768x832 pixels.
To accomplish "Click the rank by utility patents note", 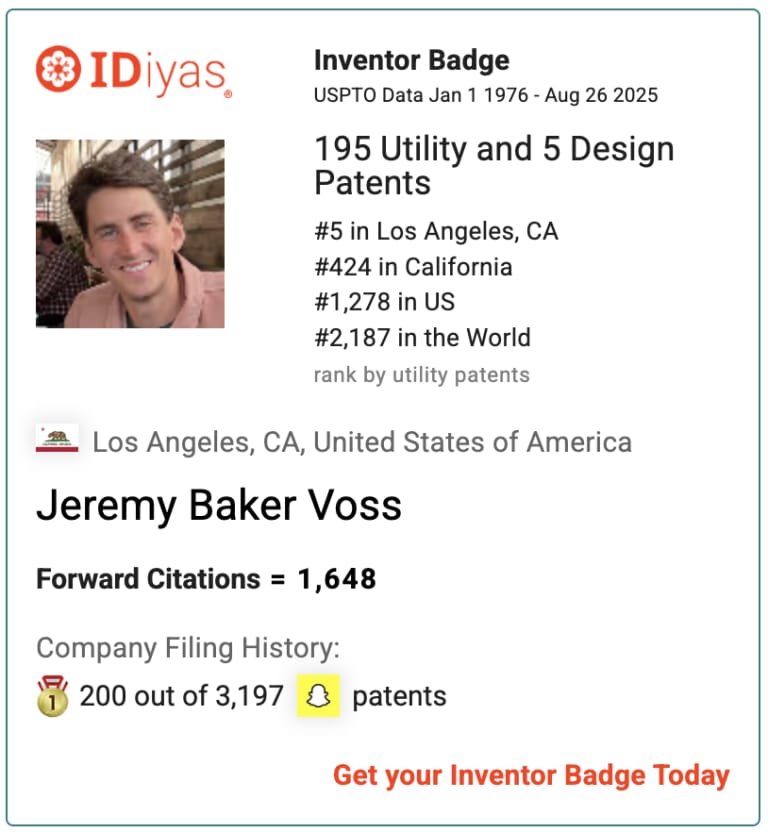I will [x=421, y=375].
